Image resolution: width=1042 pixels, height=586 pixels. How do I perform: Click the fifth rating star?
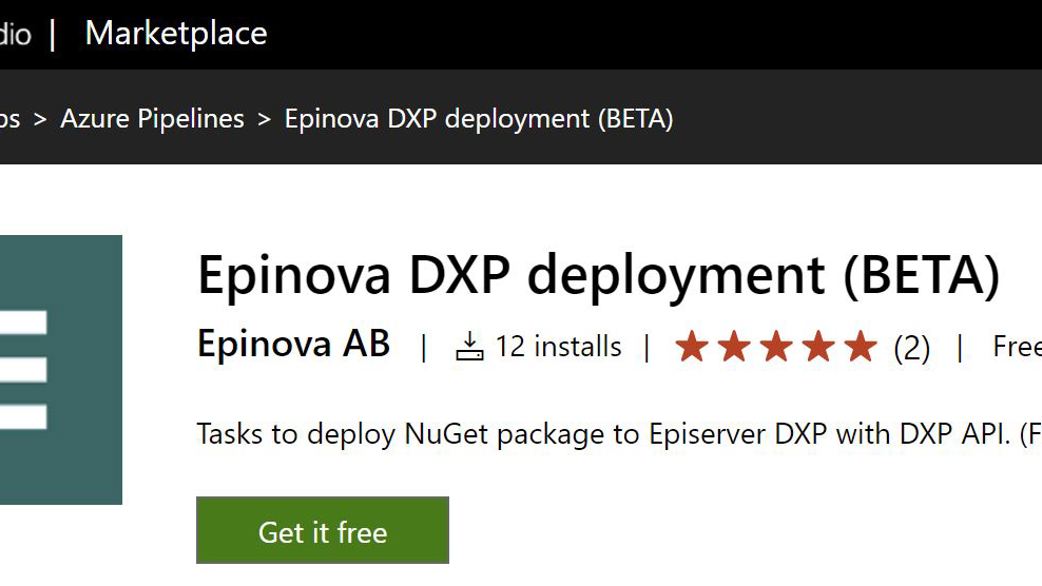point(861,346)
